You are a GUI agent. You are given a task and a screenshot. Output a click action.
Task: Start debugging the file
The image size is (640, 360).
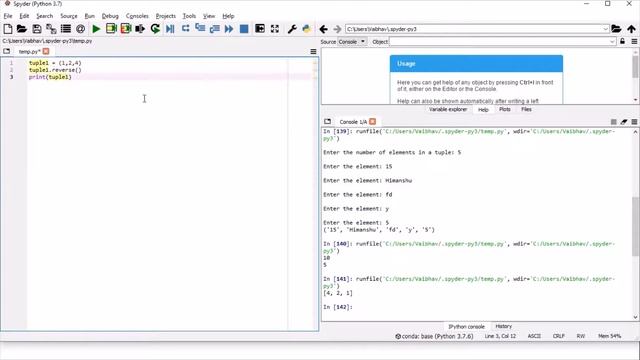point(170,29)
